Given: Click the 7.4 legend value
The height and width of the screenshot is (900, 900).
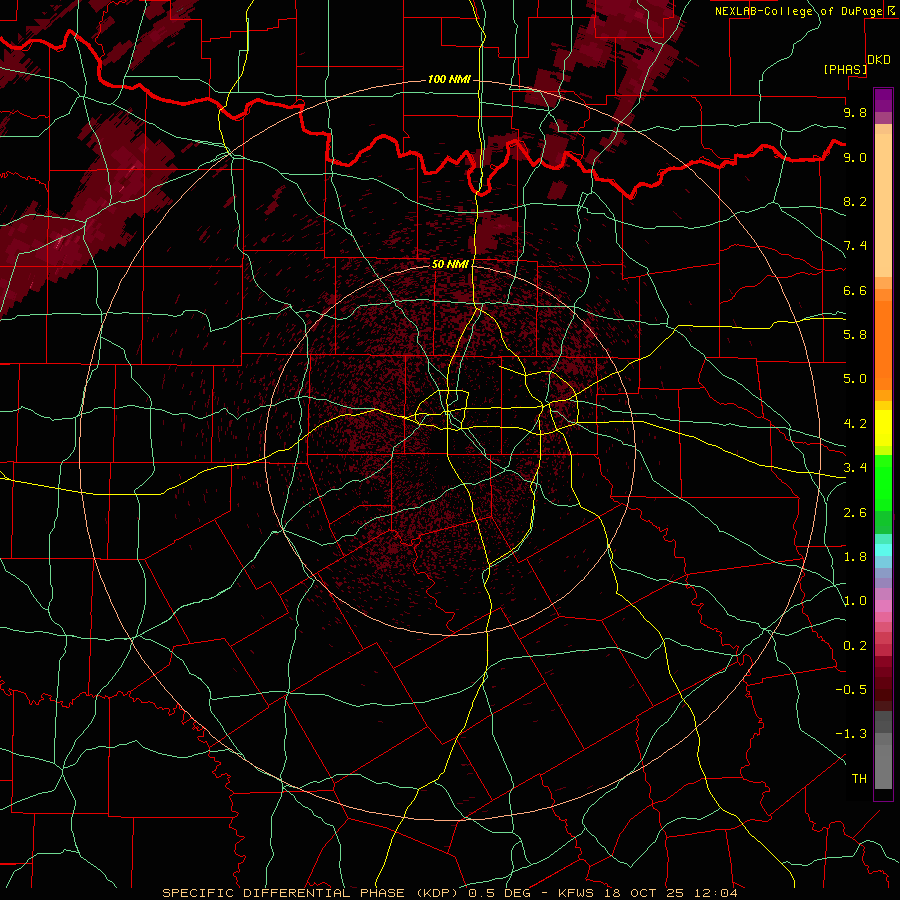Looking at the screenshot, I should point(855,246).
